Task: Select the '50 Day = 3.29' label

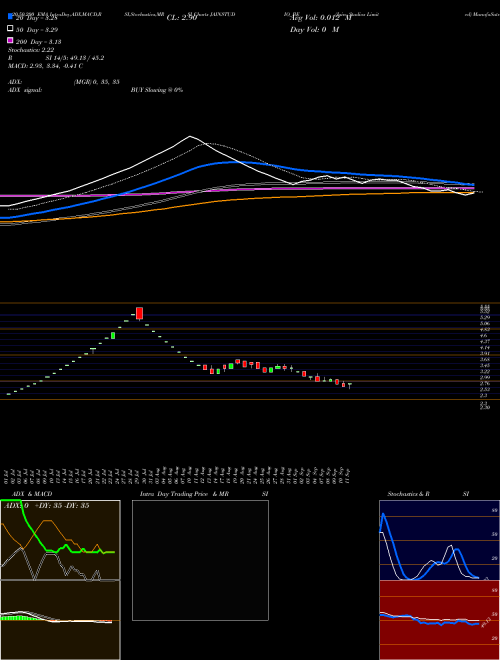Action: [x=37, y=30]
